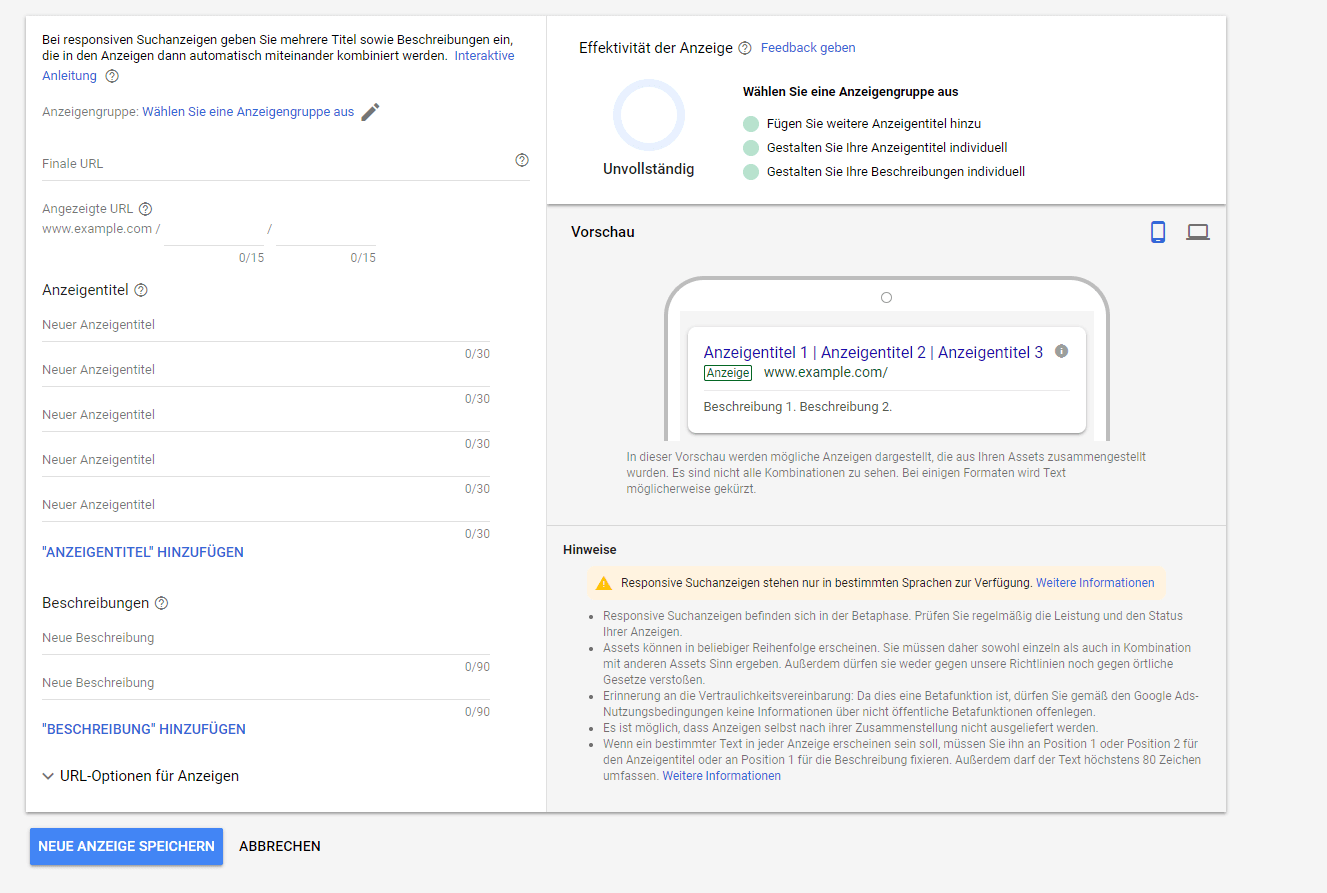Click the ABBRECHEN button
The image size is (1327, 893).
[280, 846]
